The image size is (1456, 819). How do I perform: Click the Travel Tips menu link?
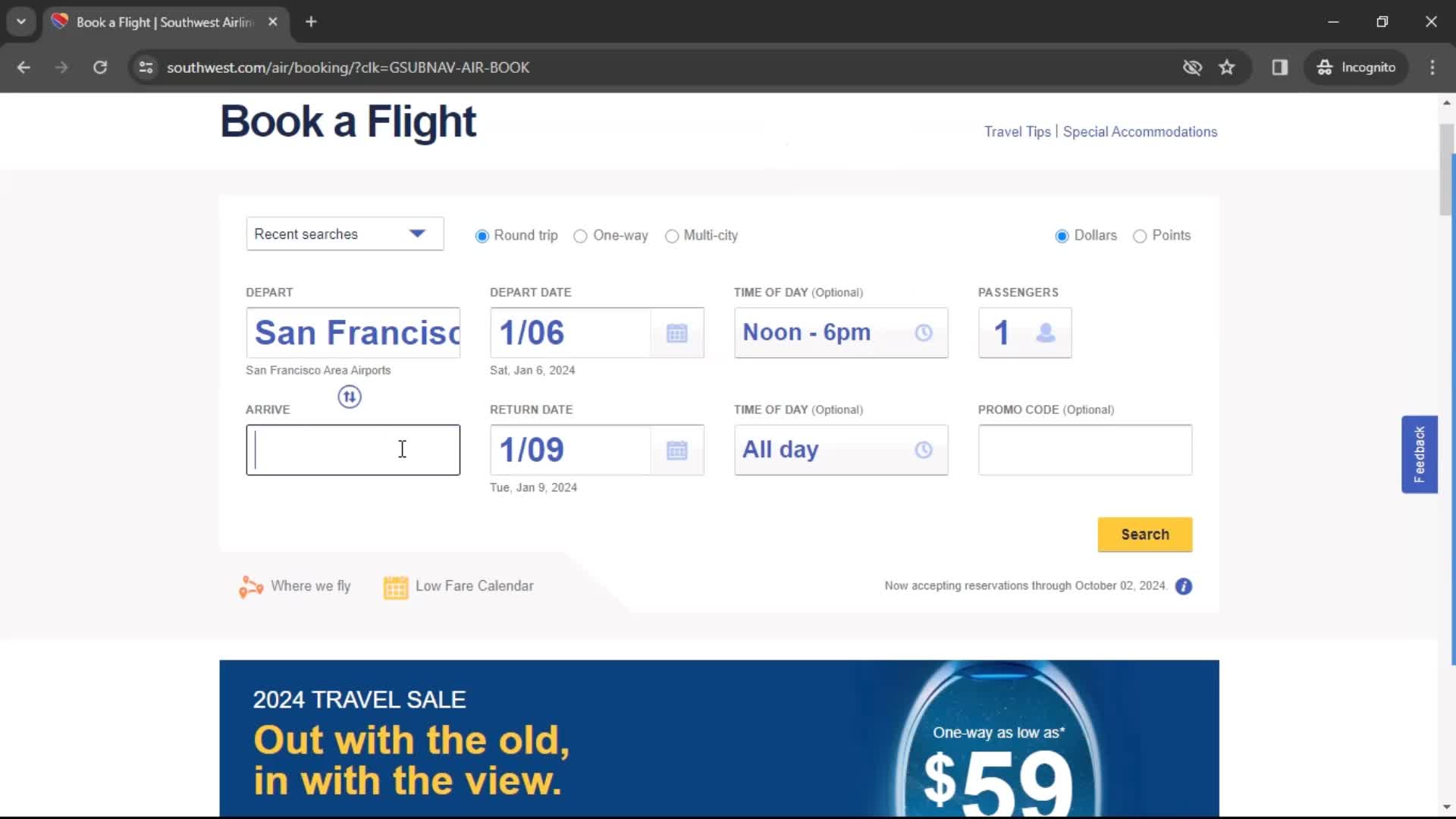click(x=1016, y=131)
